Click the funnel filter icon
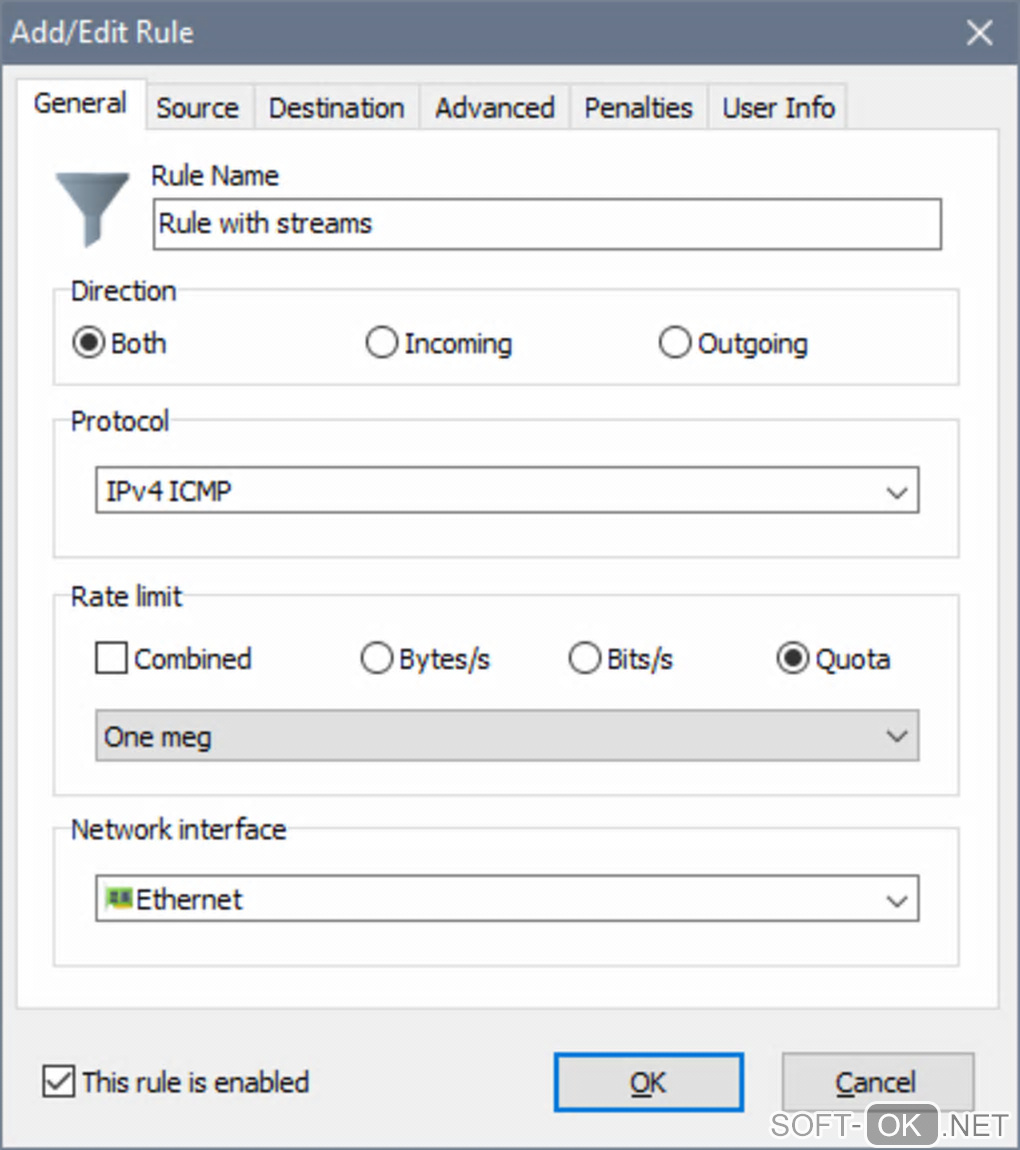The image size is (1020, 1150). point(92,207)
